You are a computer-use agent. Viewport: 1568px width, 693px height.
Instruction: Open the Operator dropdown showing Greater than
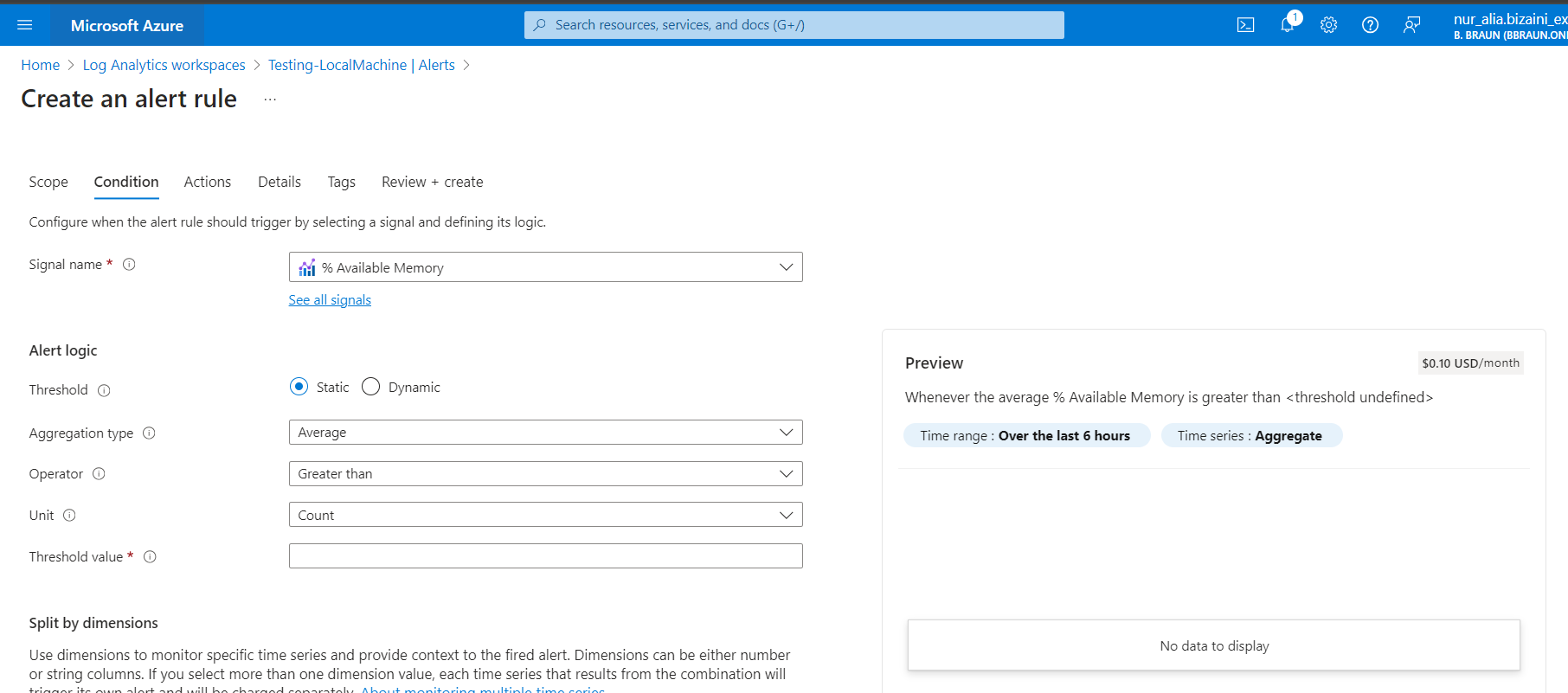545,474
